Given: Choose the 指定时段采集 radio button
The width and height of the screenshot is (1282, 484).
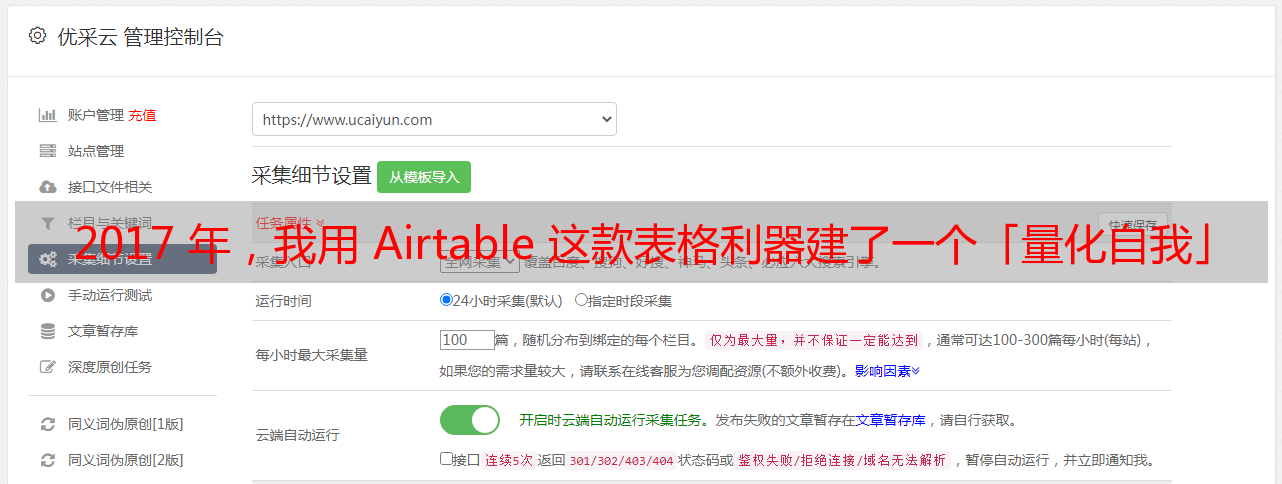Looking at the screenshot, I should tap(581, 300).
